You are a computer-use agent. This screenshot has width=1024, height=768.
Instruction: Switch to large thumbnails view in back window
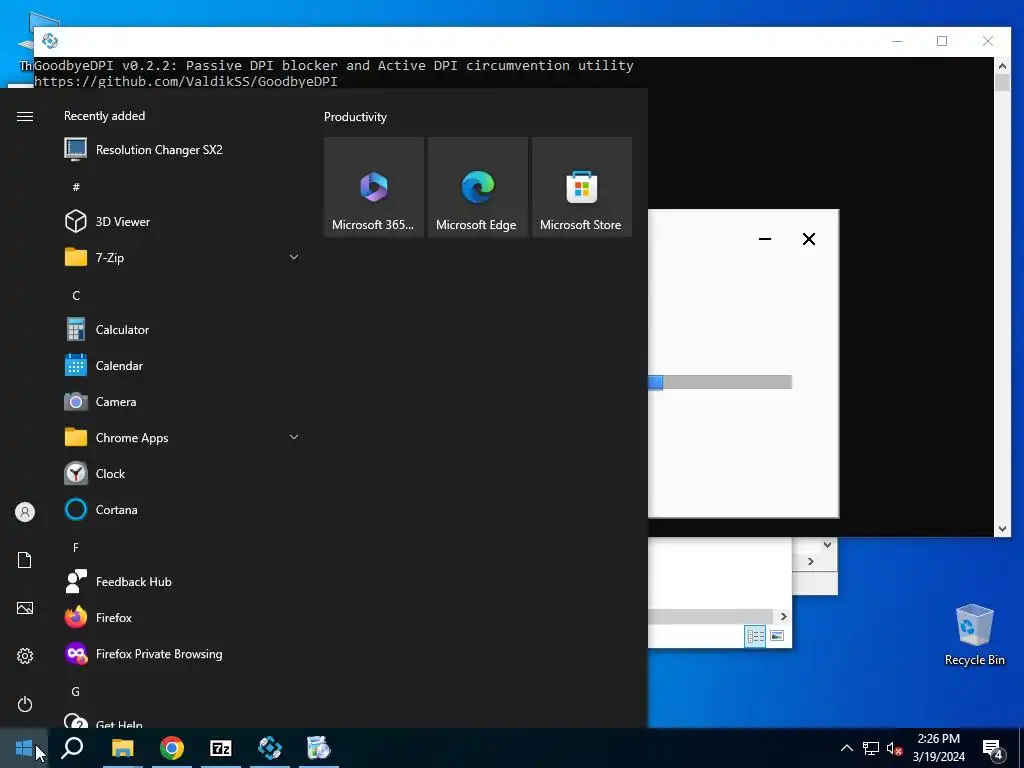(777, 635)
